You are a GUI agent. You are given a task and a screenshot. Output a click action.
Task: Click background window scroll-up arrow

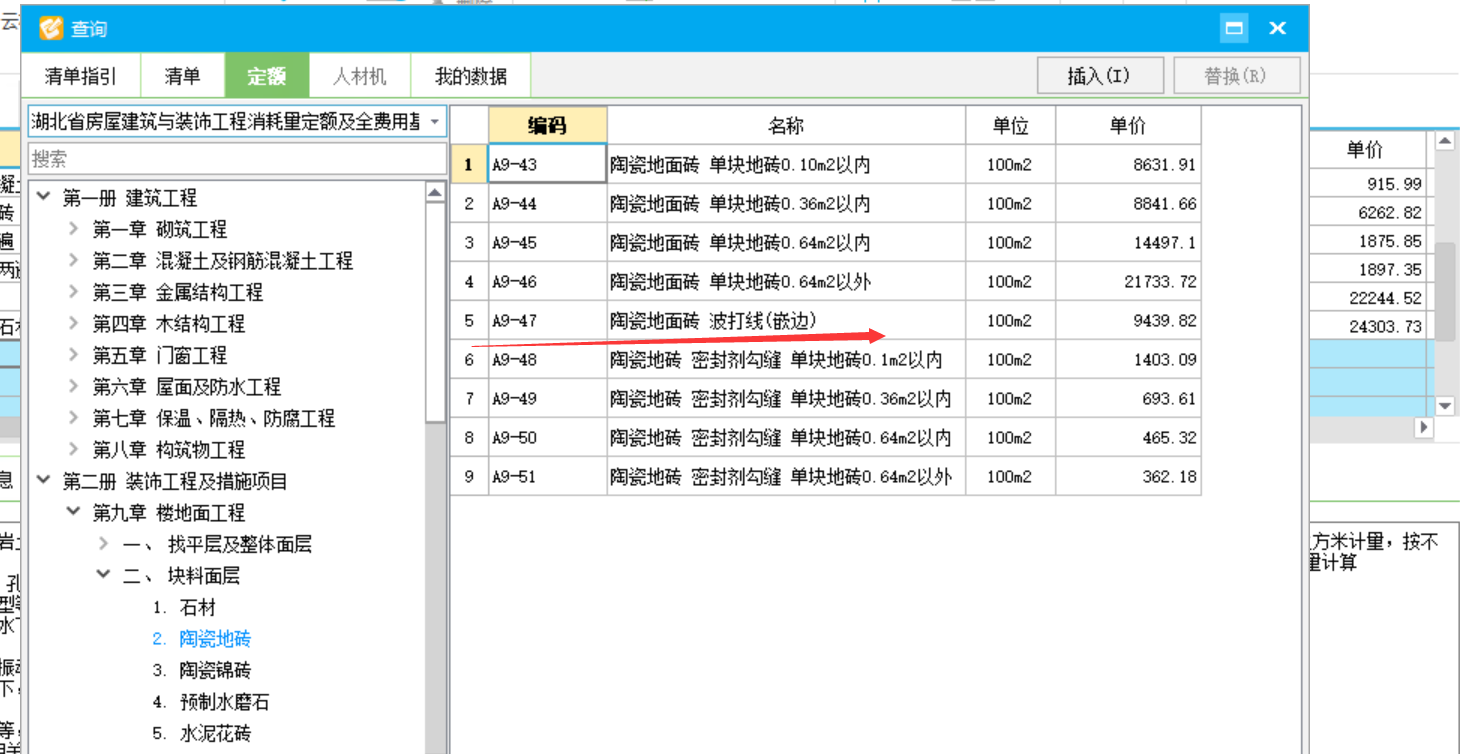(1444, 143)
